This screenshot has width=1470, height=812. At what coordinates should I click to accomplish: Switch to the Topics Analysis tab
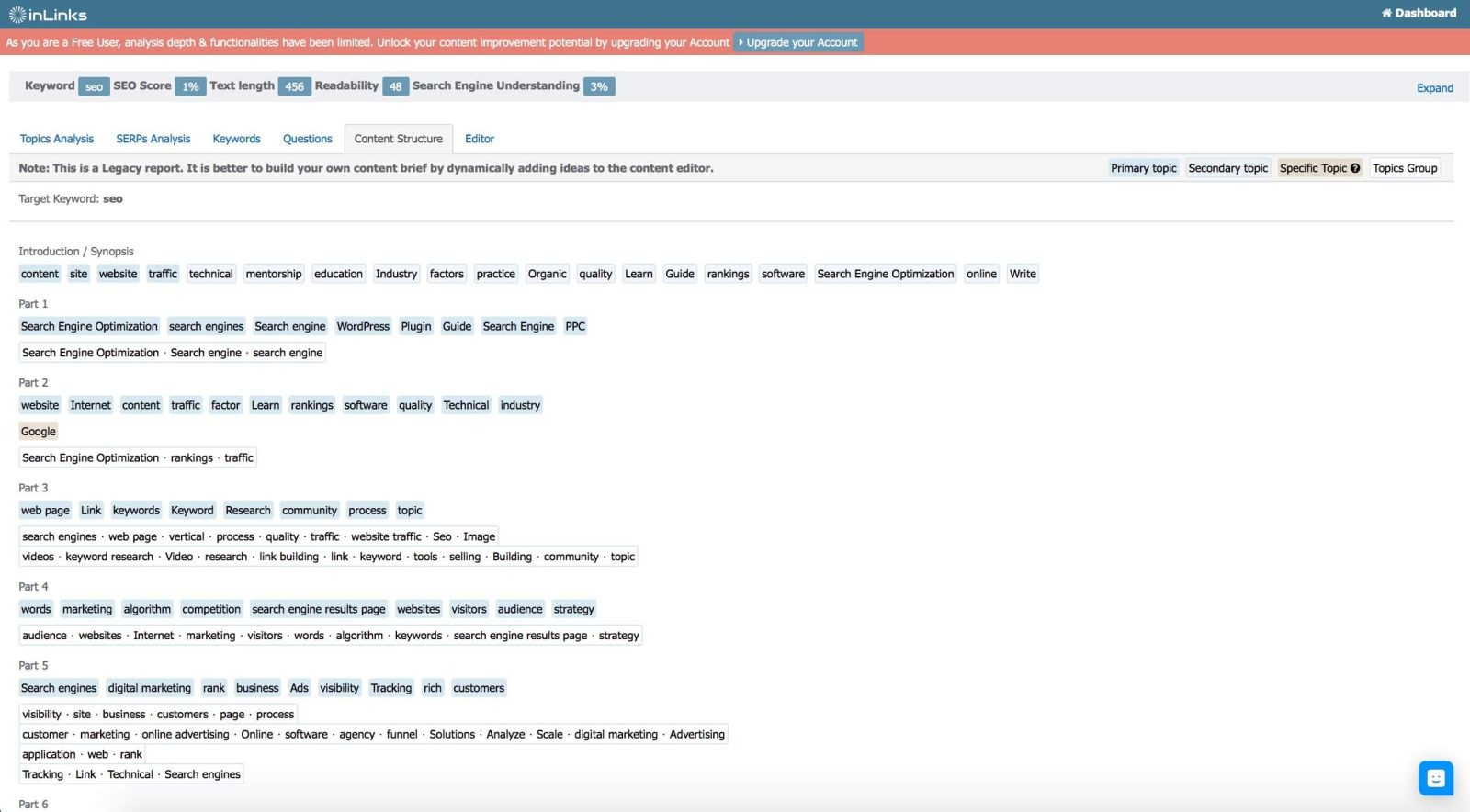click(57, 139)
